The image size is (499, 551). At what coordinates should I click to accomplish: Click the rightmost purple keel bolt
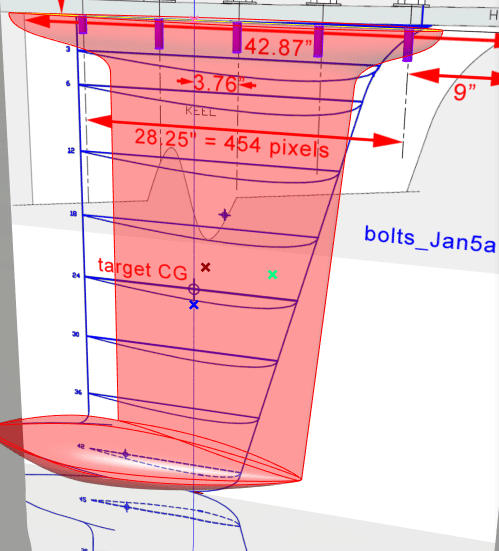click(408, 46)
